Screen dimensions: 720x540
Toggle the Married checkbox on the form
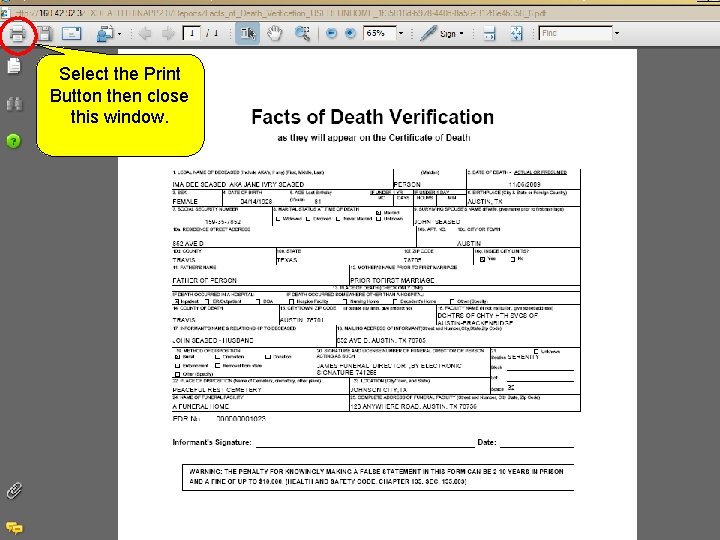pyautogui.click(x=379, y=213)
